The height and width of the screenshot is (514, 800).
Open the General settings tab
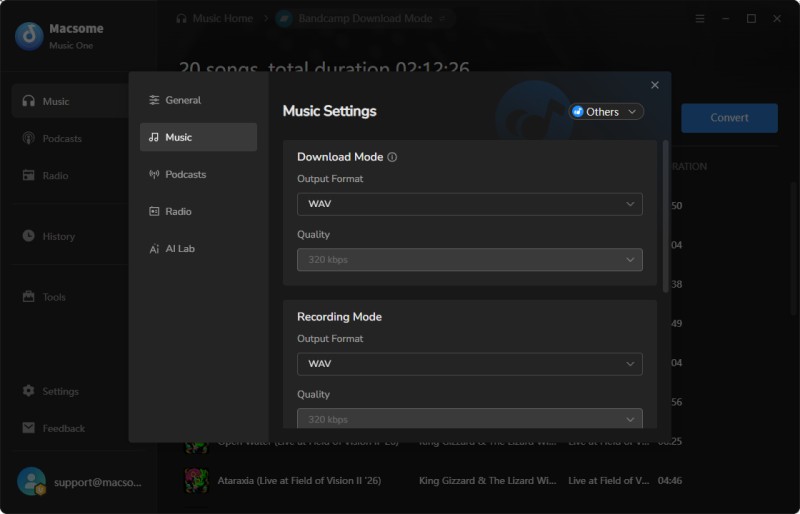tap(198, 100)
